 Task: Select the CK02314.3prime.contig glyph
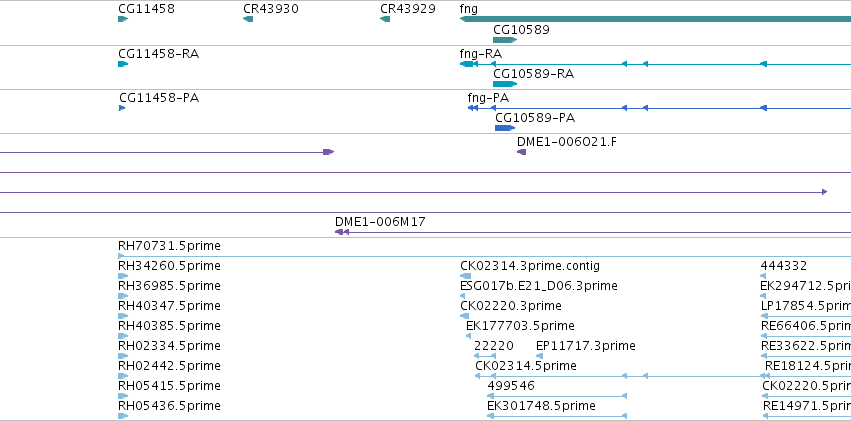466,276
